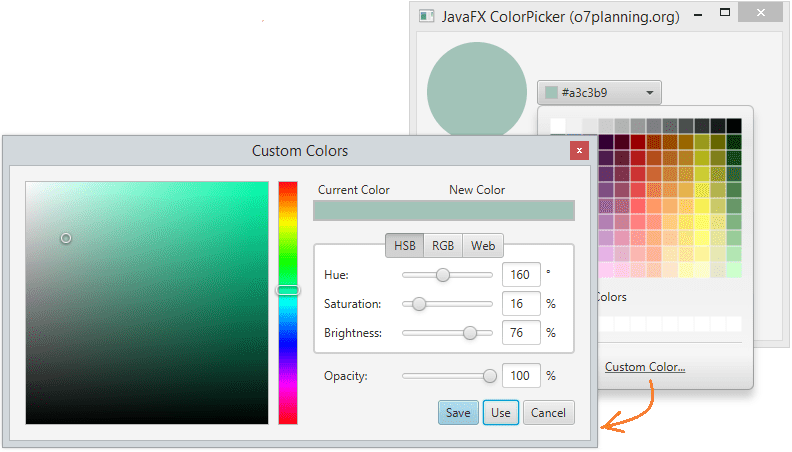Click the handle on the vertical hue bar

[x=288, y=290]
